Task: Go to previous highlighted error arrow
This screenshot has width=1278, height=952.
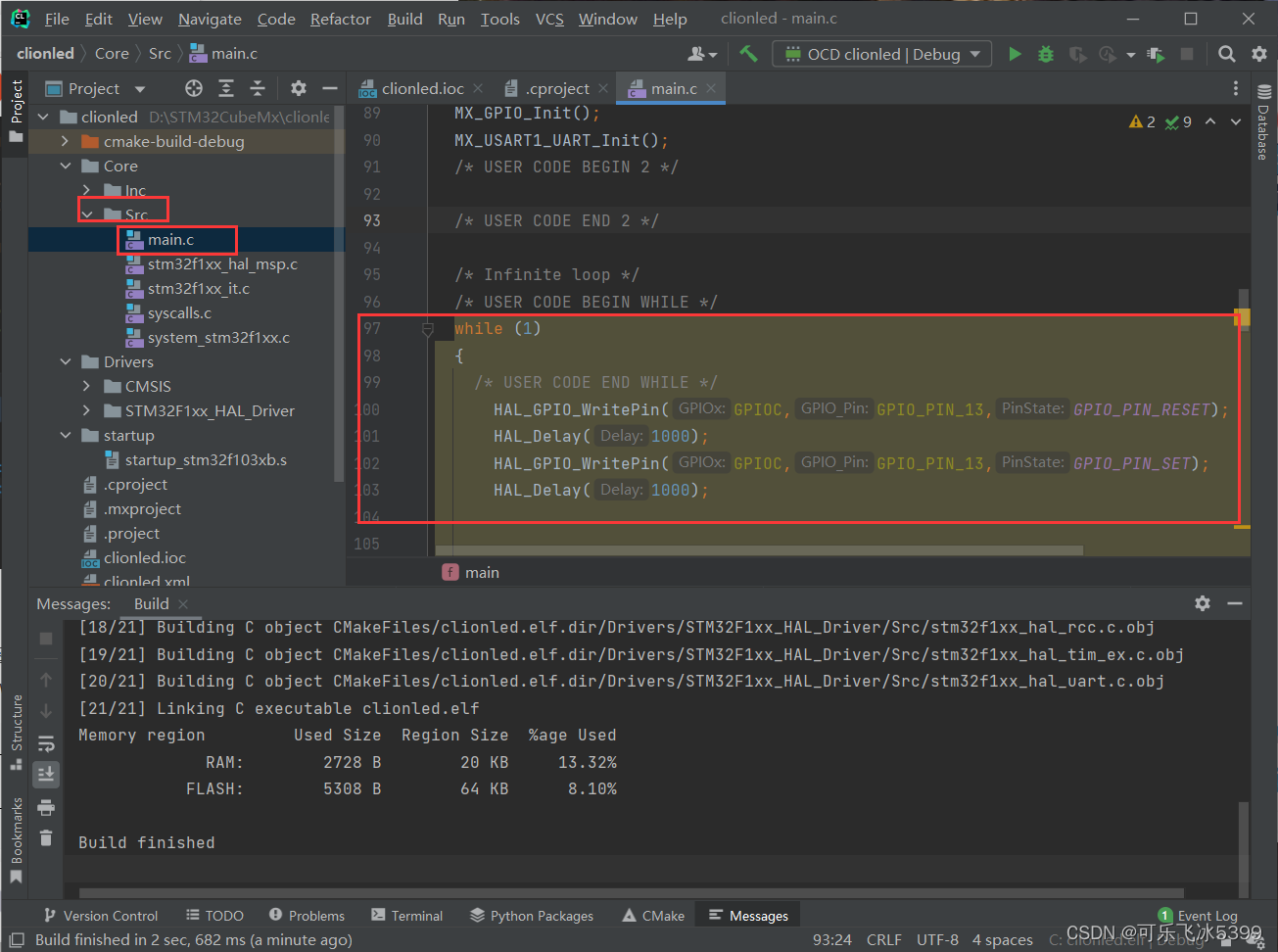Action: [x=1210, y=121]
